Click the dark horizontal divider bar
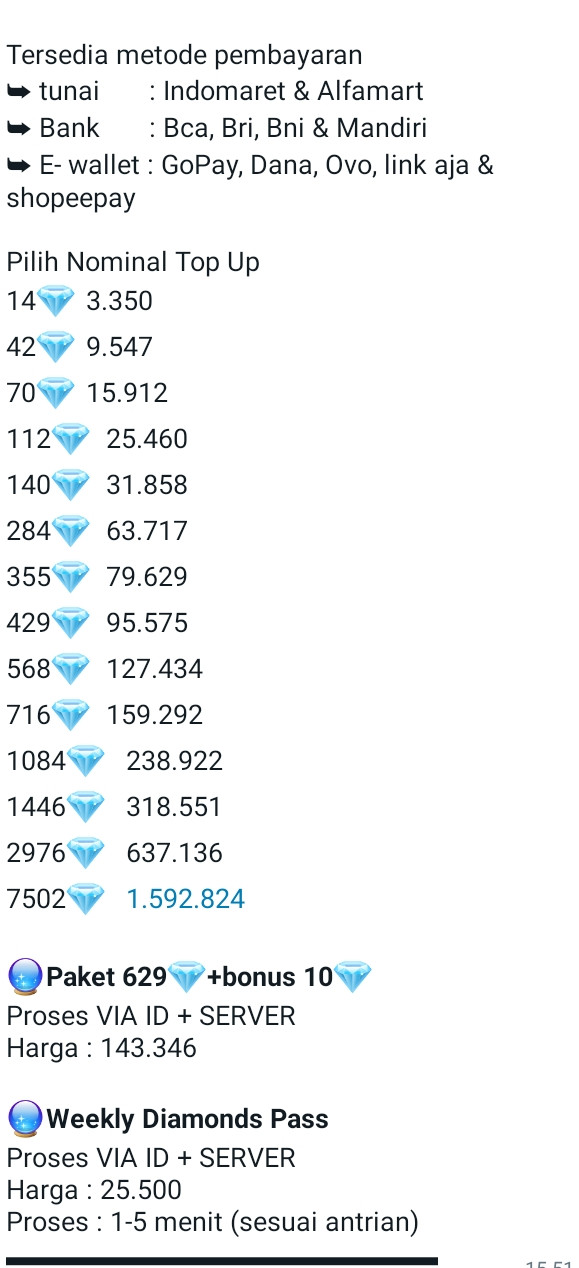 (x=222, y=1261)
